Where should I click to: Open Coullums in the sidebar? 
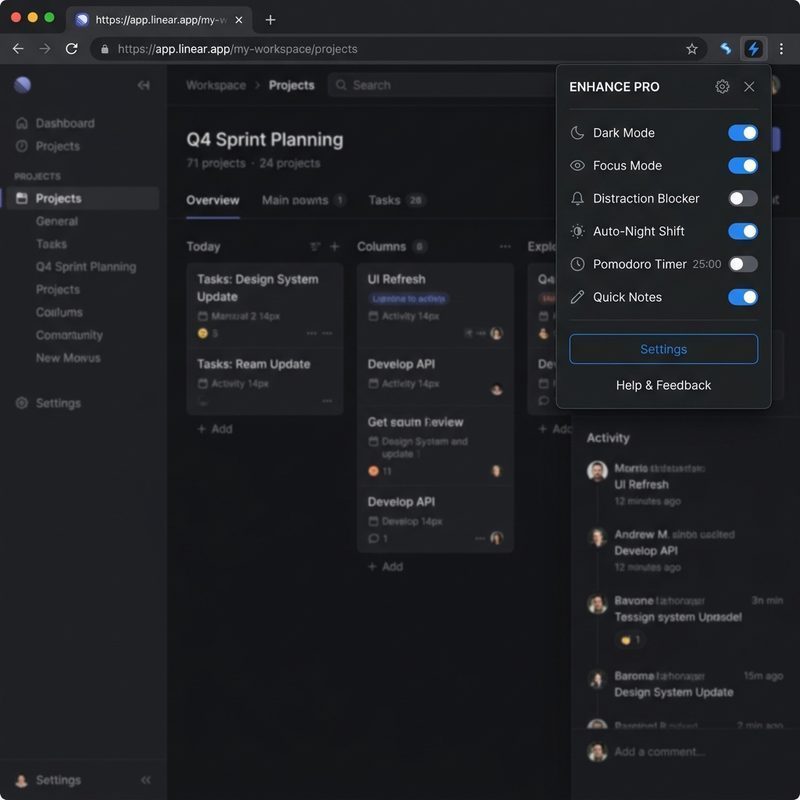[59, 312]
